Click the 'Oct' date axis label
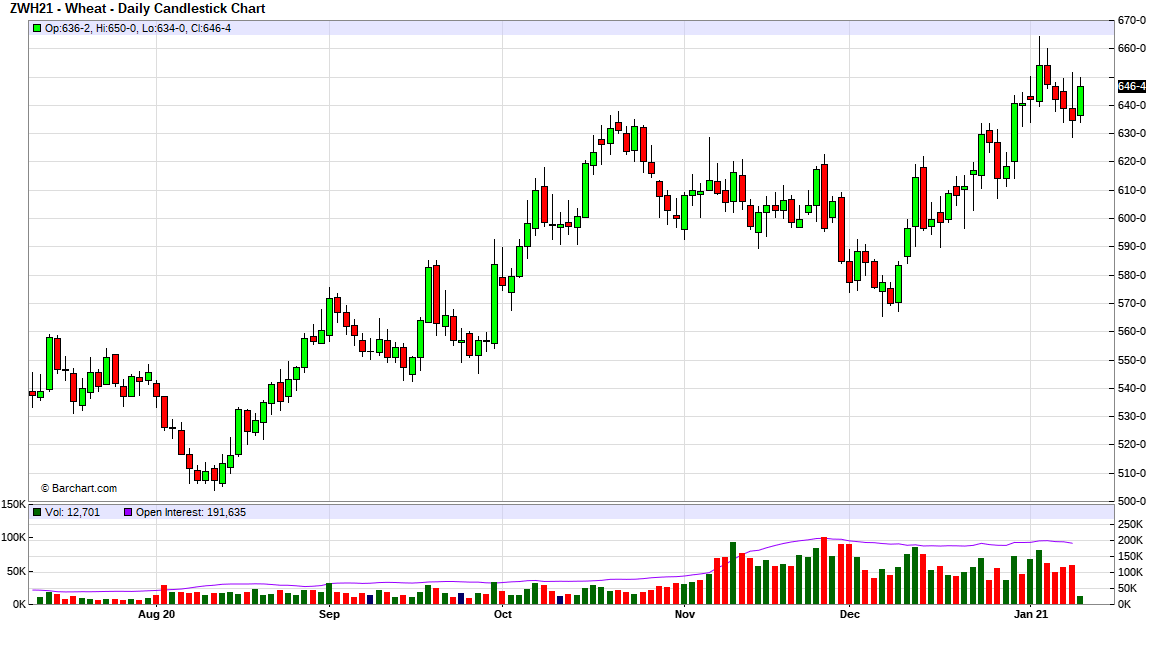 [503, 614]
